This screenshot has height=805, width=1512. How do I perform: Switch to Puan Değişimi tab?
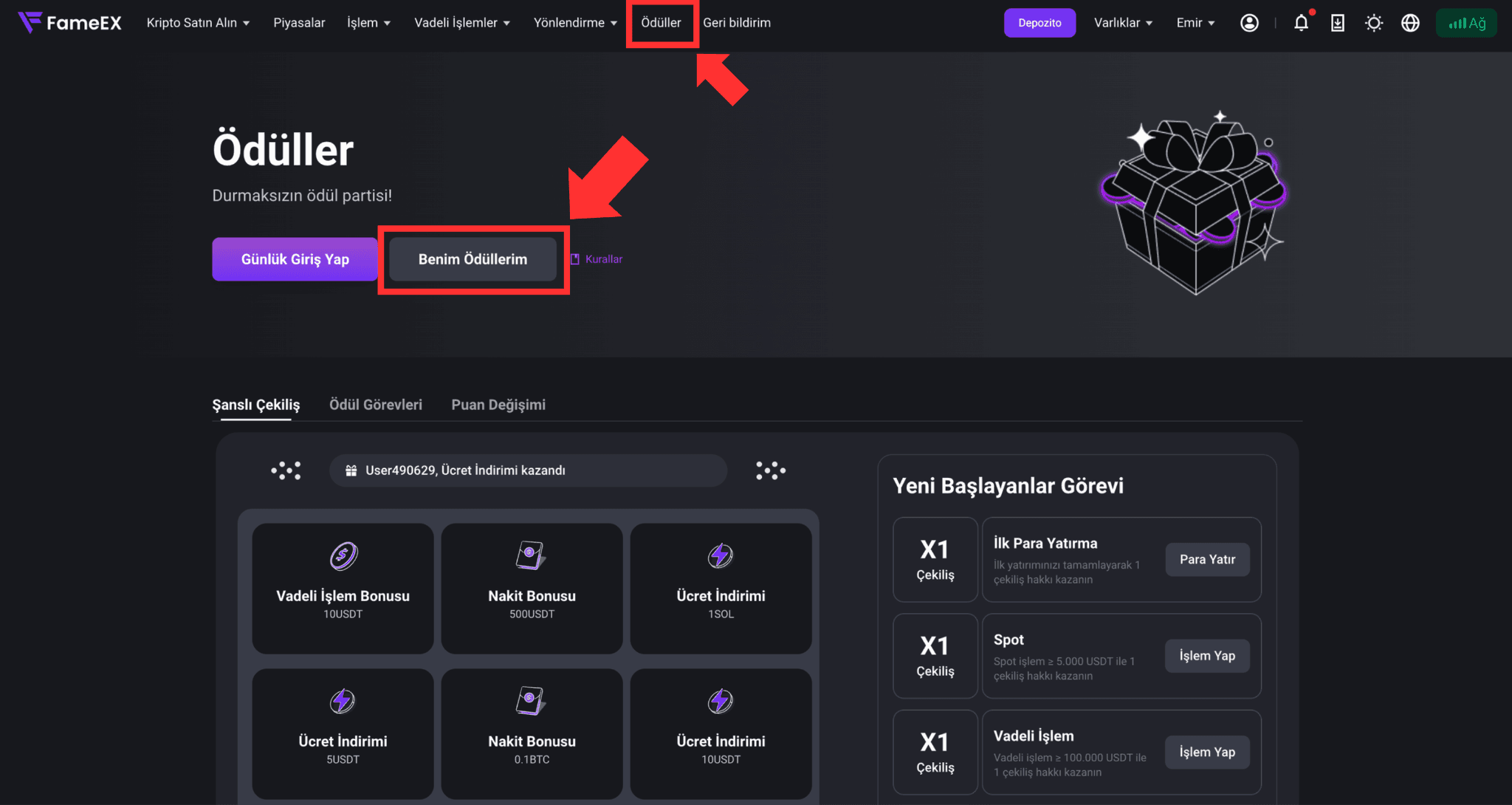point(498,405)
